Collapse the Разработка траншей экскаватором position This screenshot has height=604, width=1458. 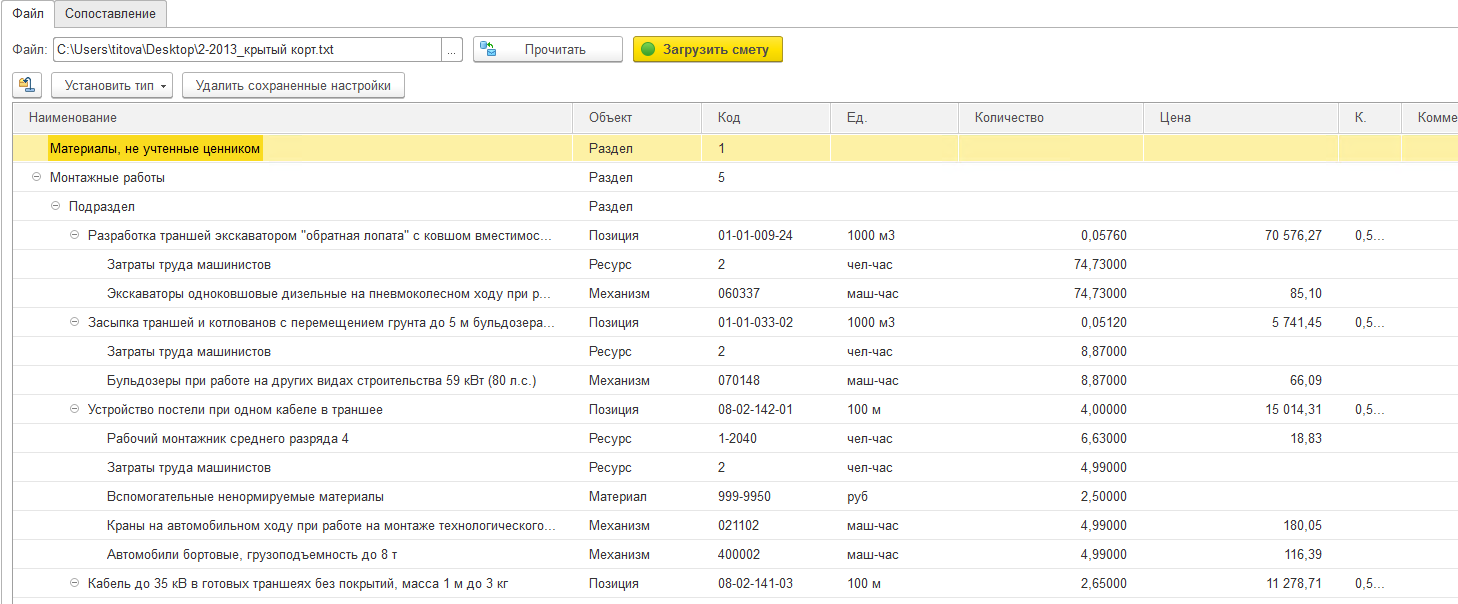(74, 235)
